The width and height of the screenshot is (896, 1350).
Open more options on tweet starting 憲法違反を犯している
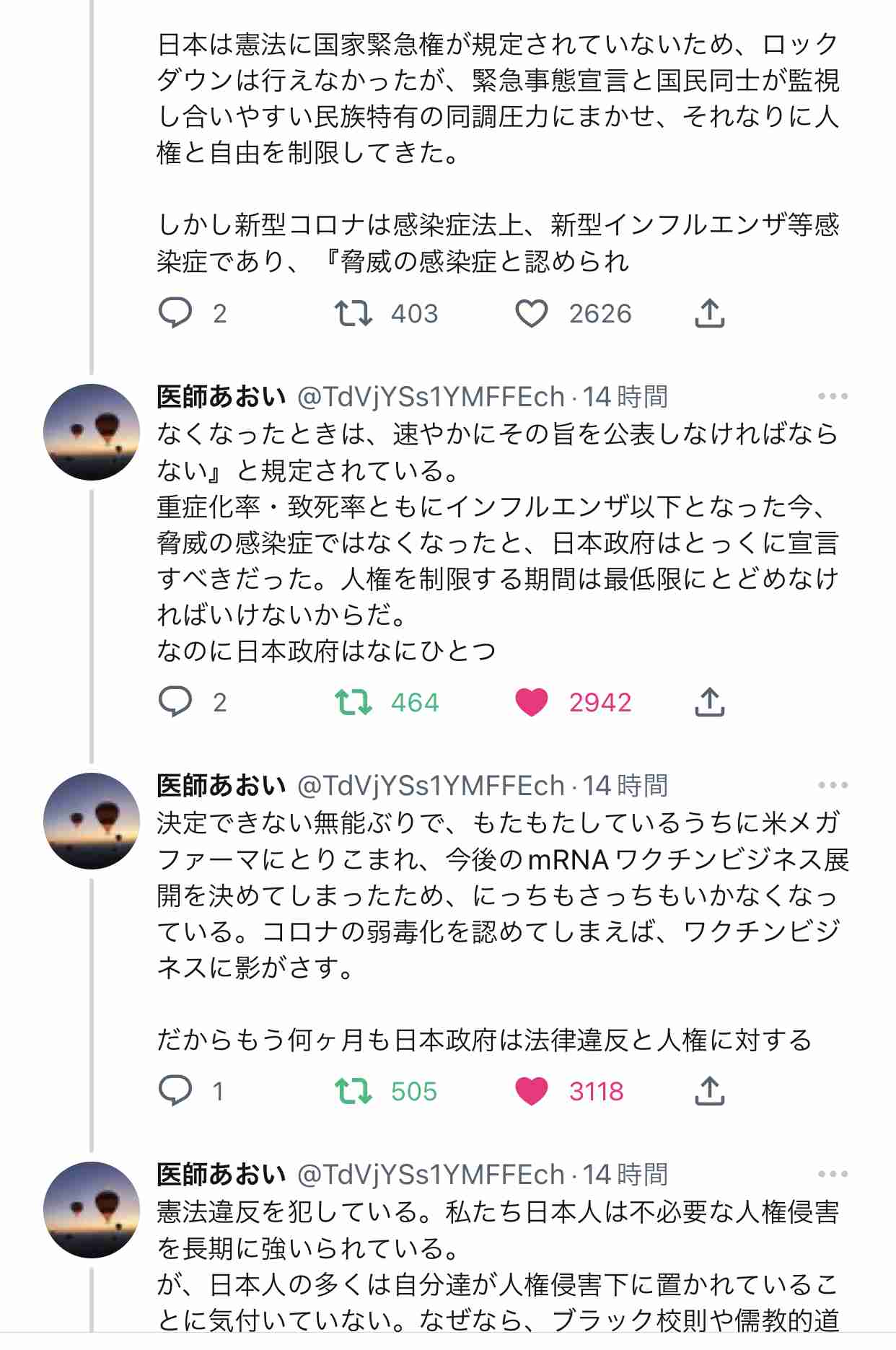point(833,1174)
